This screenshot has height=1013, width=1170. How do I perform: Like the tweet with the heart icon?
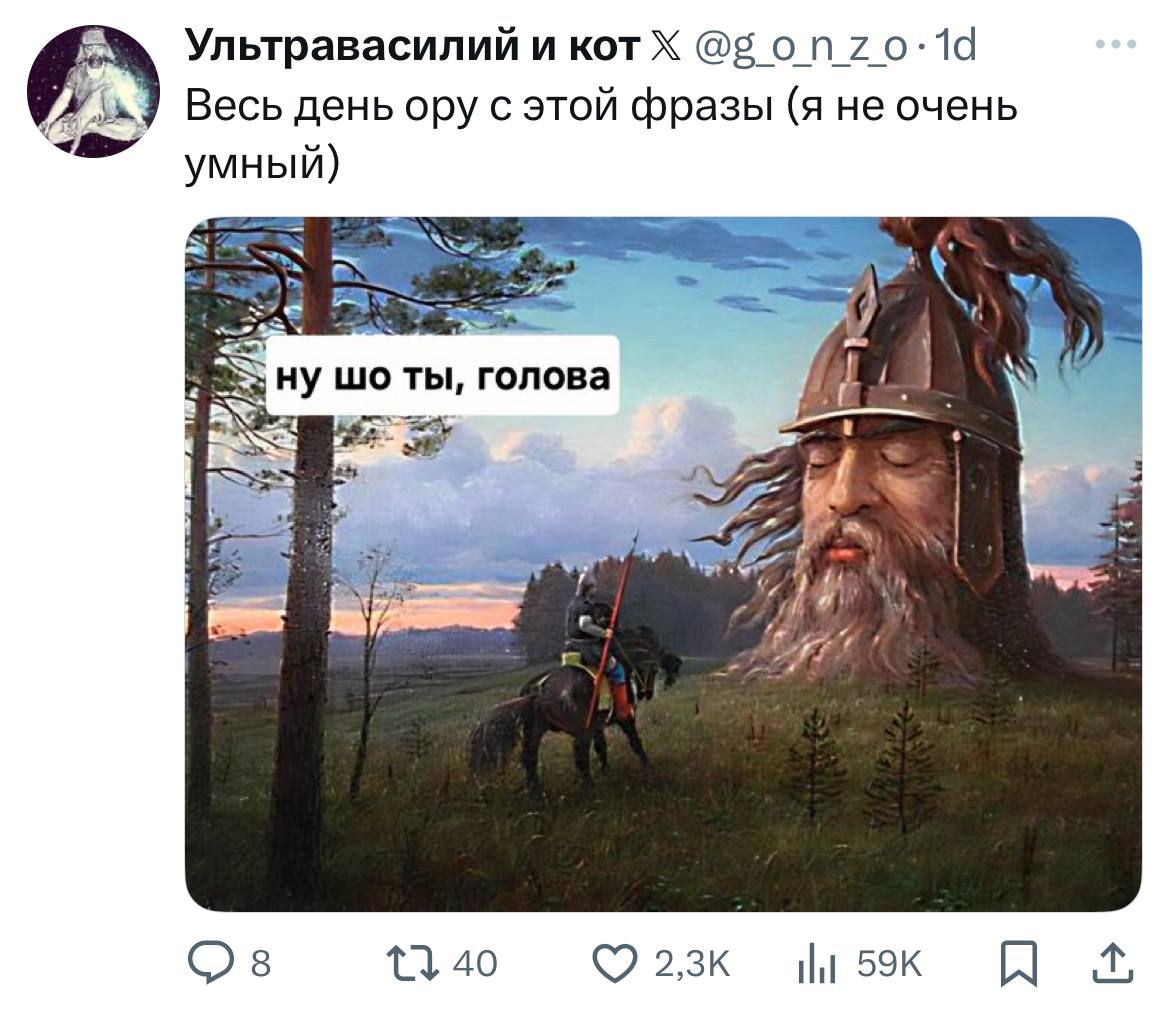[615, 963]
